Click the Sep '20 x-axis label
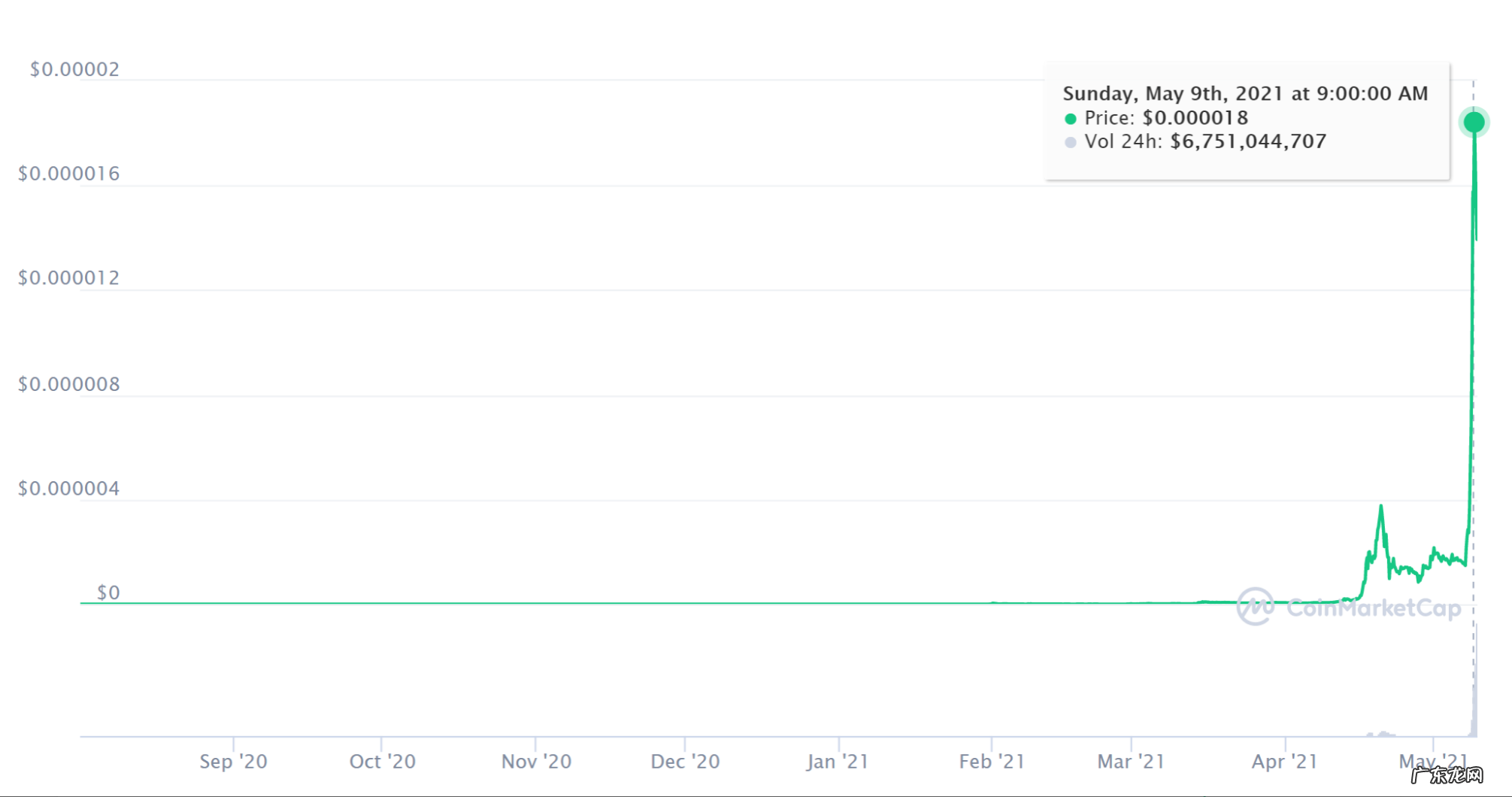This screenshot has height=797, width=1512. [x=233, y=762]
